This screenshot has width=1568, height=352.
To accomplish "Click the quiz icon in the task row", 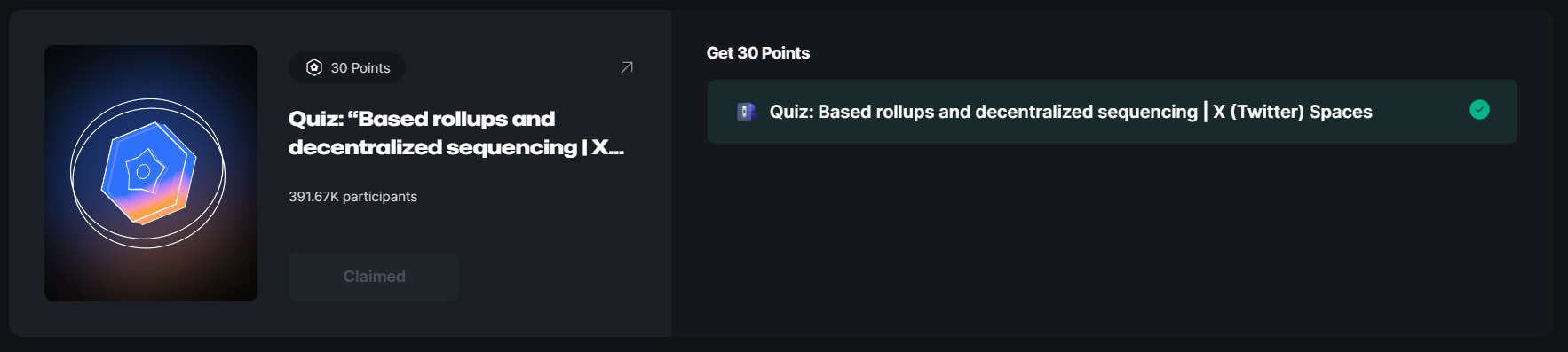I will [x=747, y=112].
